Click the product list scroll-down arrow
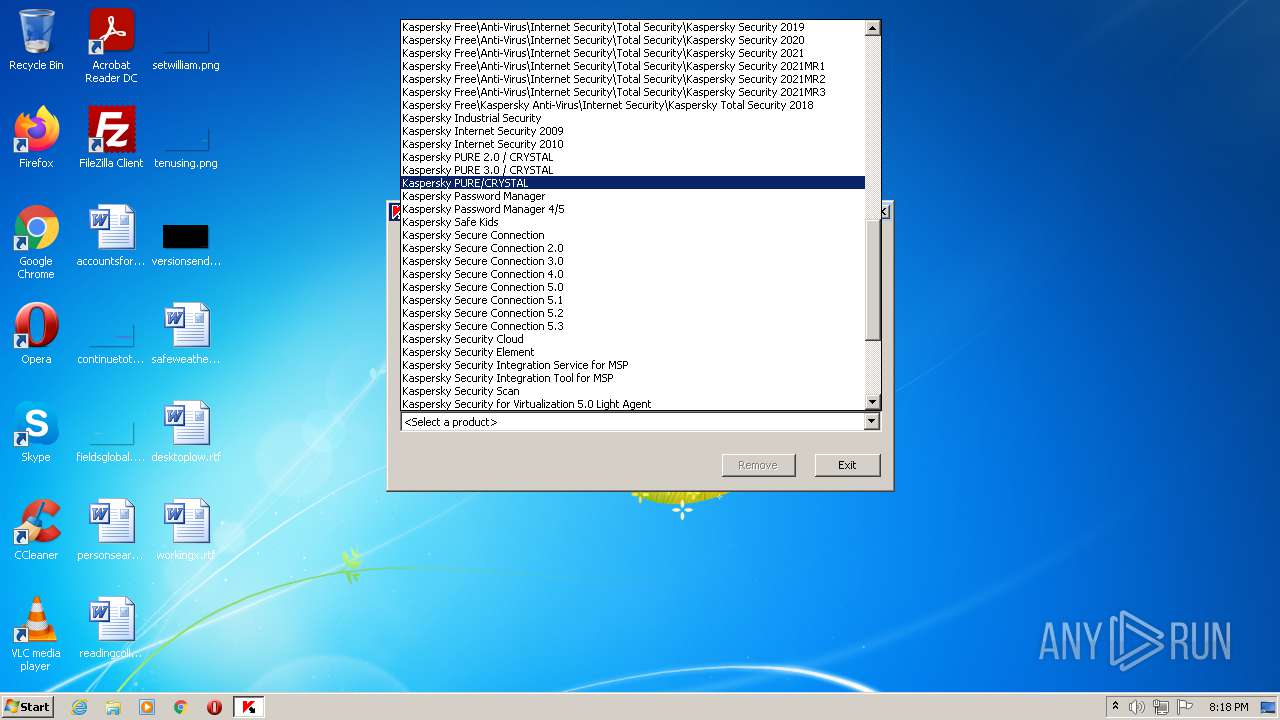This screenshot has height=720, width=1280. (873, 402)
